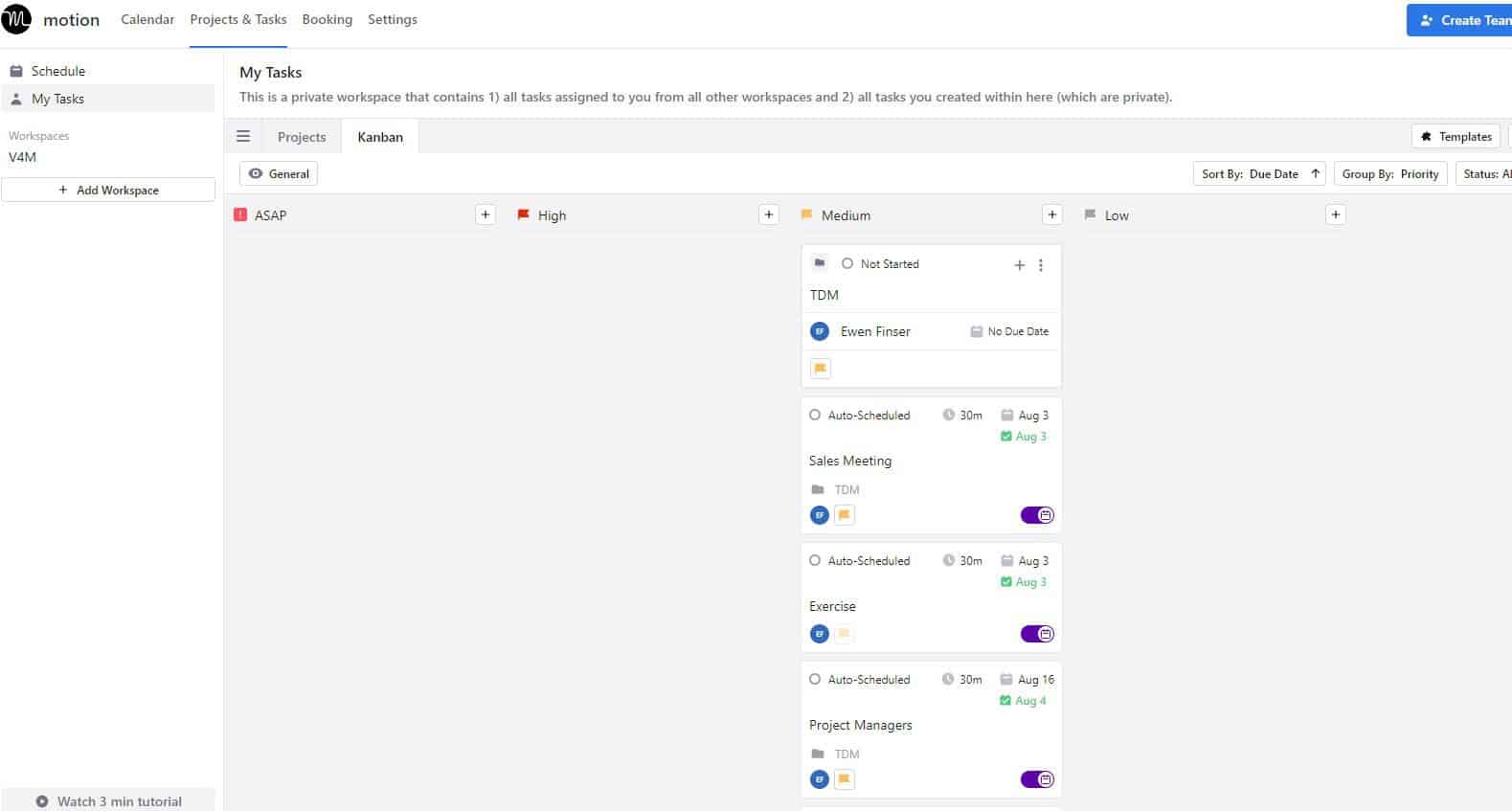Viewport: 1512px width, 811px height.
Task: Click the Aug 3 due date on Exercise
Action: pos(1025,561)
